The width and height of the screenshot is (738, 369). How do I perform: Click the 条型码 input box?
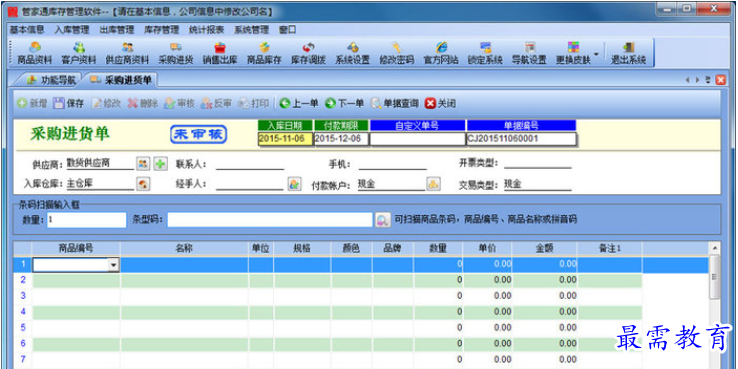pos(270,220)
